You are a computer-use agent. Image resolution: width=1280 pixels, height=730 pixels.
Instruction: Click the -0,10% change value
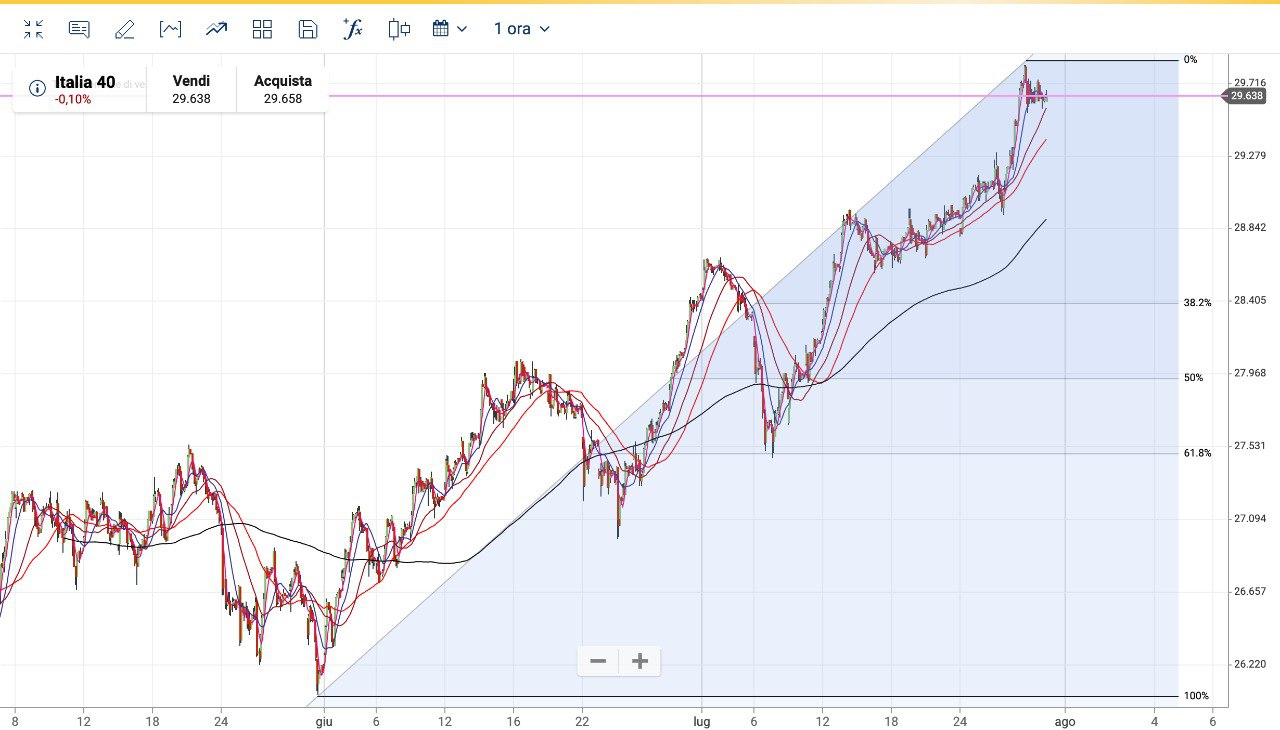point(73,99)
